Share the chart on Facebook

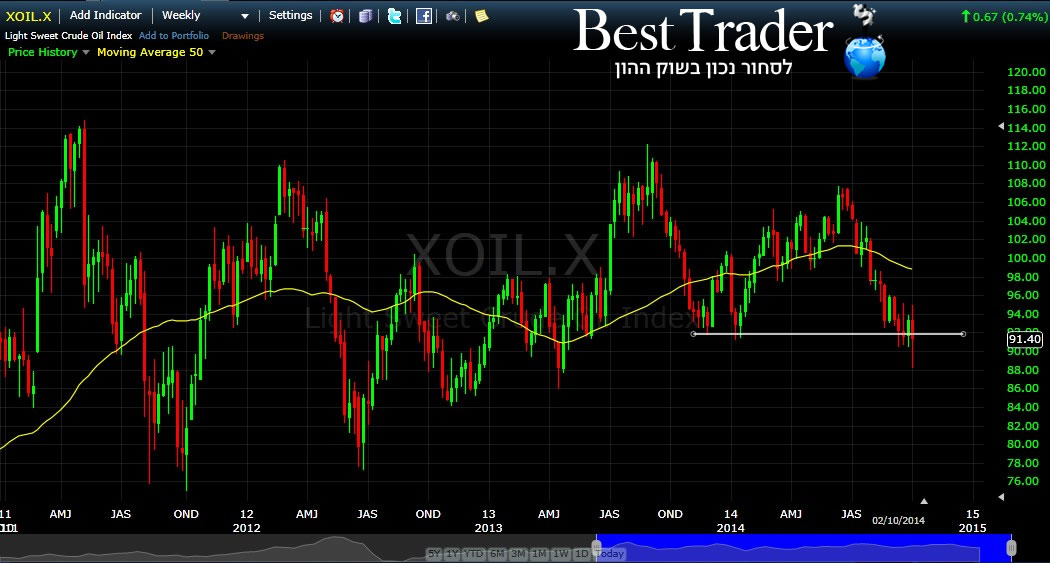pyautogui.click(x=424, y=16)
